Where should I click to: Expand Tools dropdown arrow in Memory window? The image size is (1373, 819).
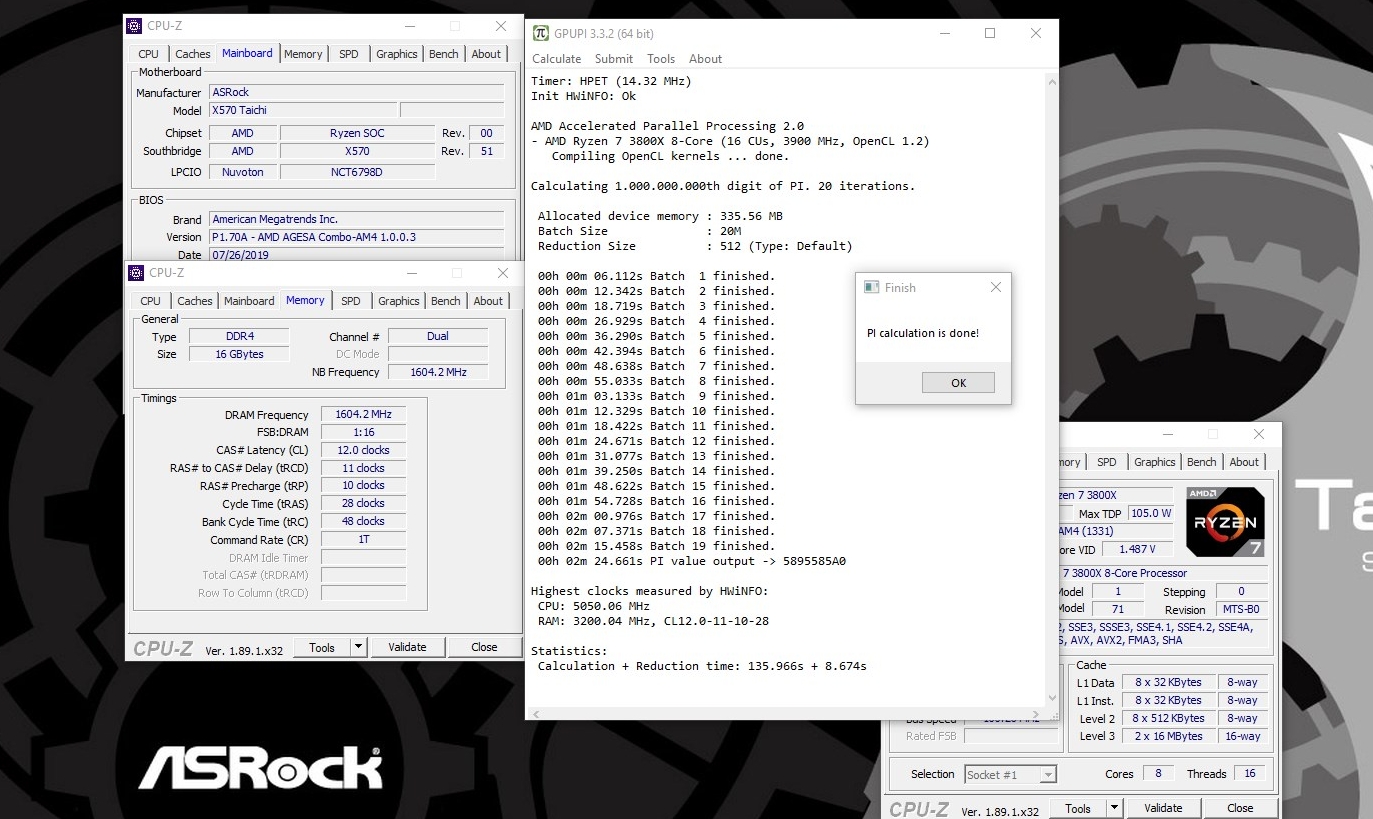coord(358,647)
